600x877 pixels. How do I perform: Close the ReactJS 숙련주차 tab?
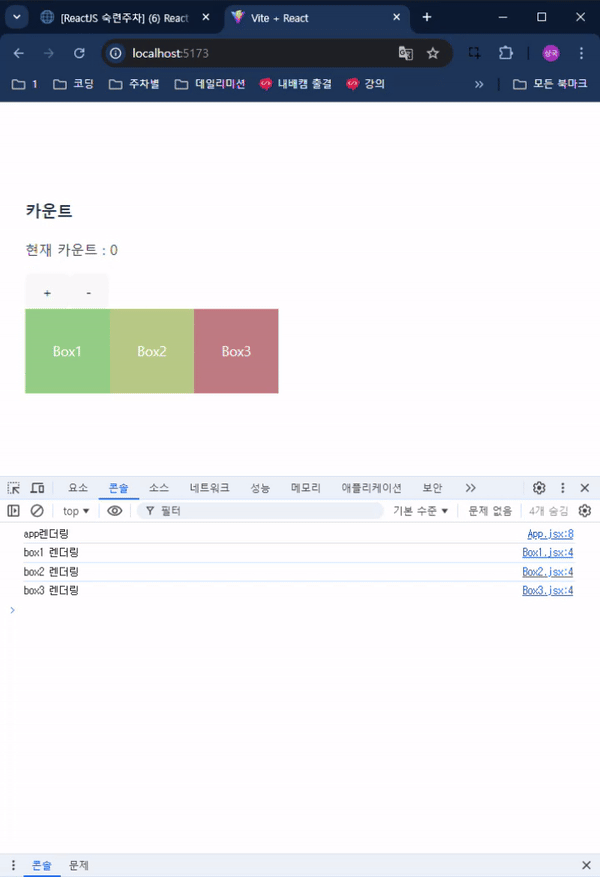click(x=206, y=17)
